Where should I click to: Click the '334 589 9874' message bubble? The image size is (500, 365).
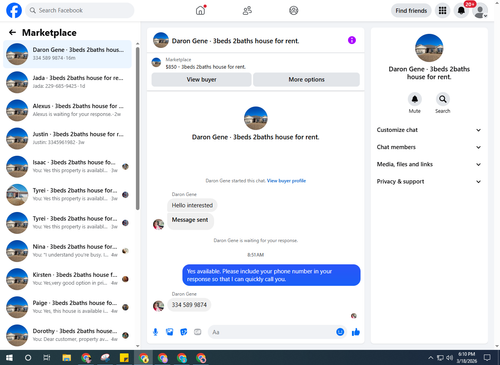pos(189,305)
